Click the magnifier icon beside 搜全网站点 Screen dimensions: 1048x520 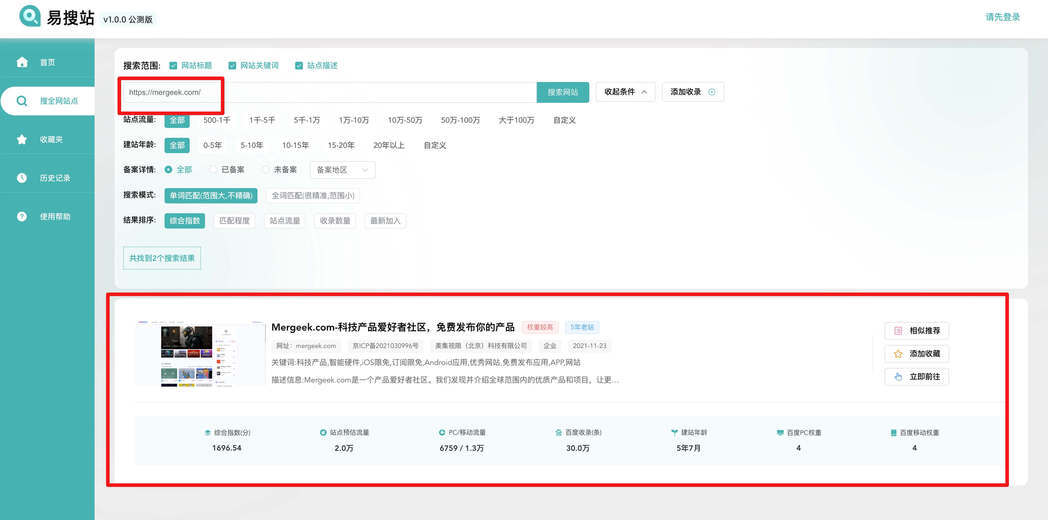(x=22, y=101)
